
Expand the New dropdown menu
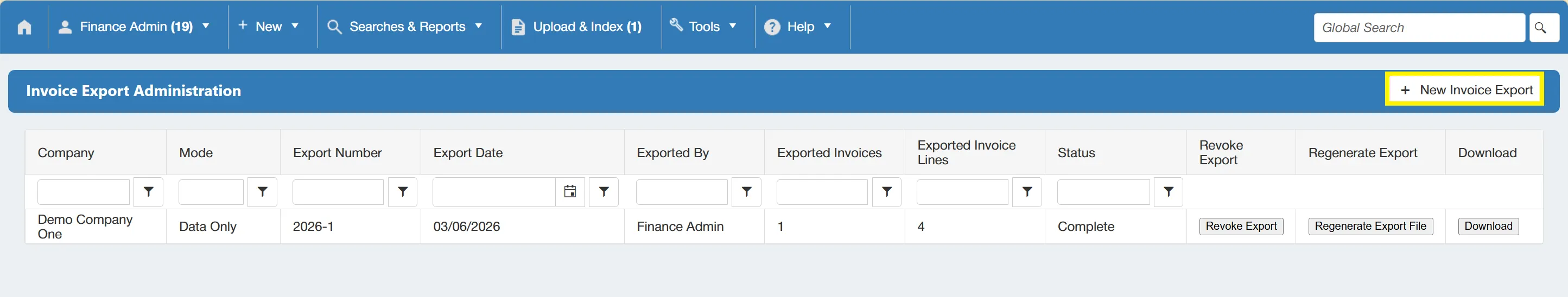click(x=269, y=27)
